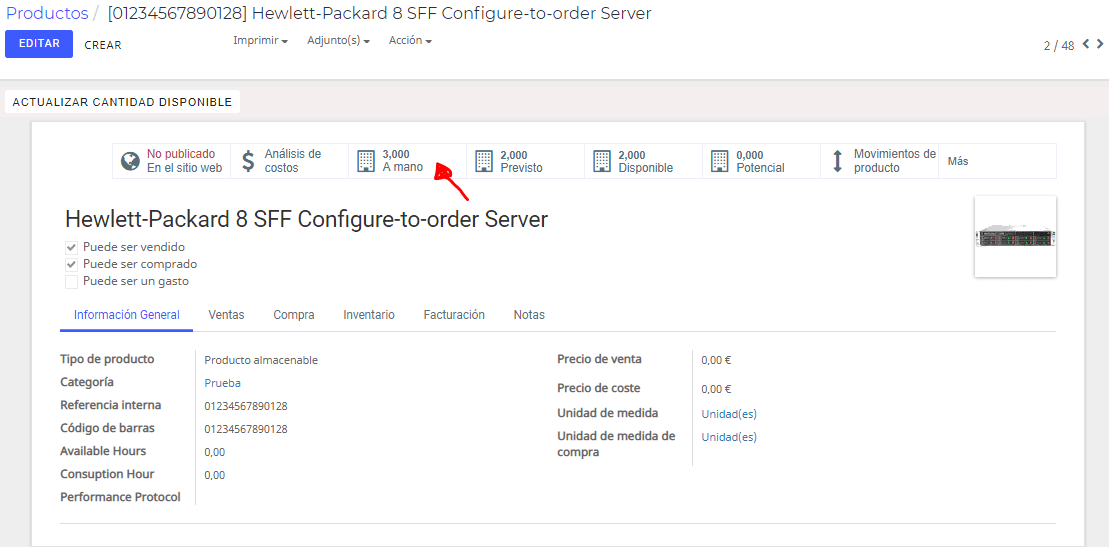Click the Referencia interna value 01234567890128

click(246, 406)
